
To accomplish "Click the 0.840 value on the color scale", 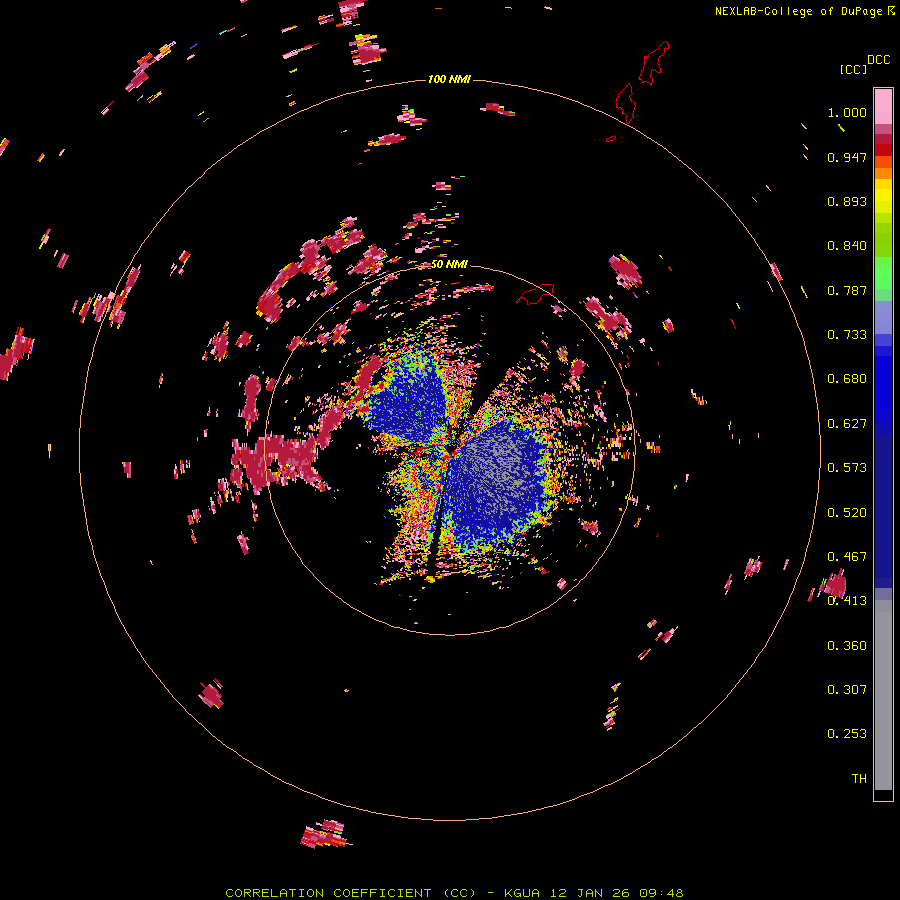I will pos(847,246).
